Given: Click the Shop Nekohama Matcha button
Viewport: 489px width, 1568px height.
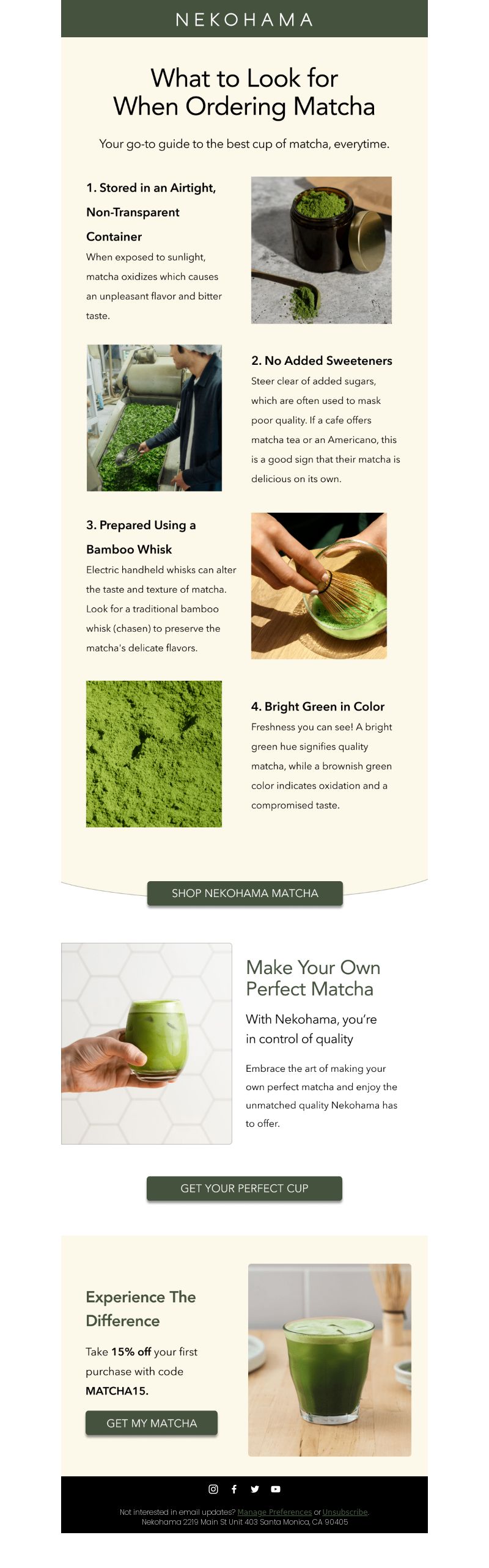Looking at the screenshot, I should click(244, 893).
